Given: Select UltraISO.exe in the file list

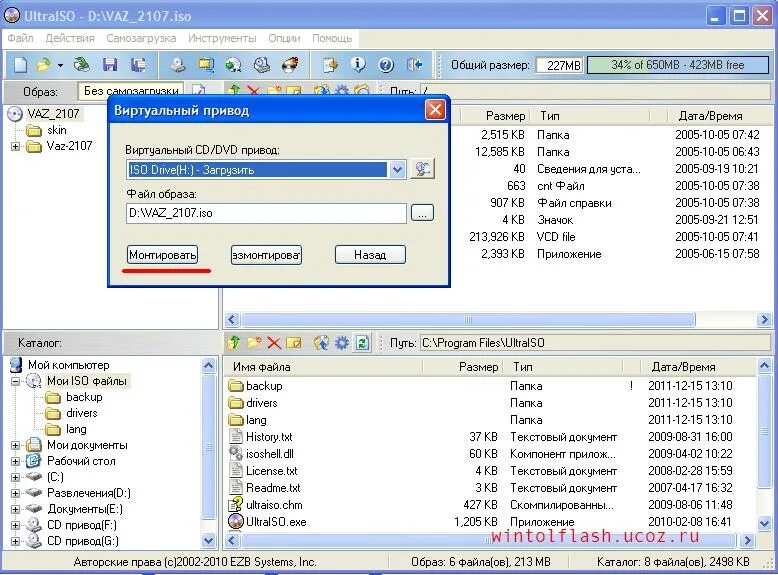Looking at the screenshot, I should pos(276,522).
